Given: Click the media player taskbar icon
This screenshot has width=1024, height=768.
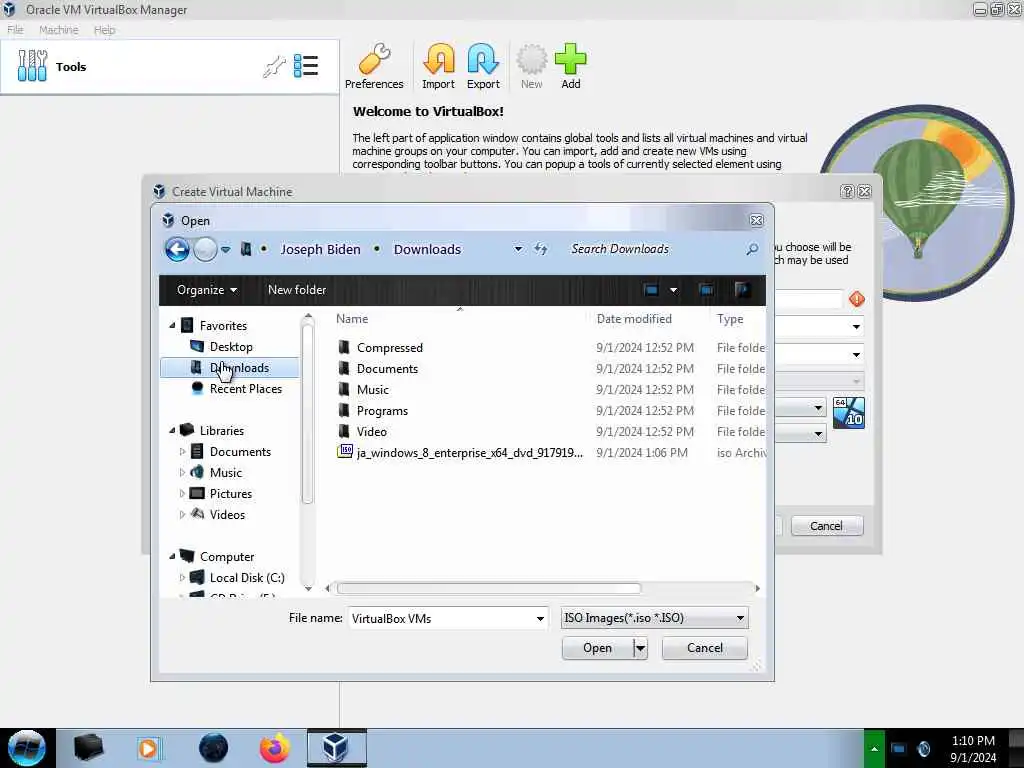Looking at the screenshot, I should click(x=149, y=748).
